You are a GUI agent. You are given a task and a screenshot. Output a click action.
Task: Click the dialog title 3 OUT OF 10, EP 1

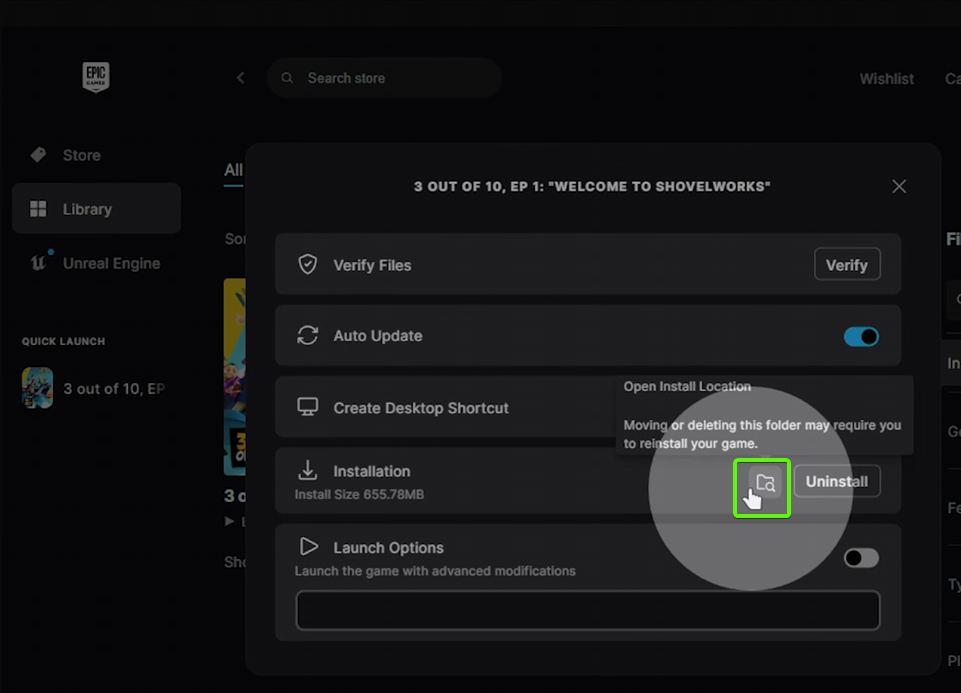coord(592,186)
